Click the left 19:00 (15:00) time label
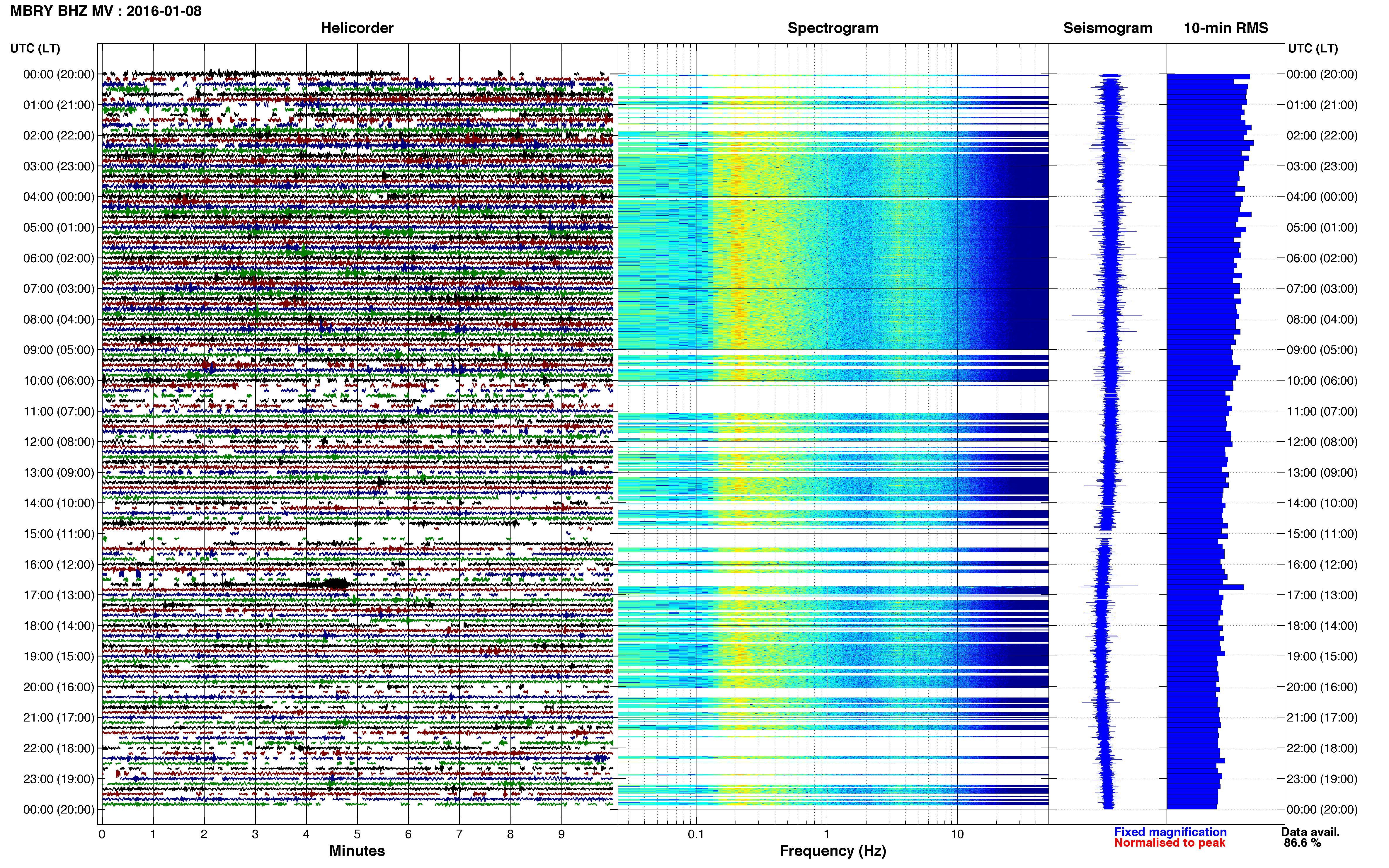Screen dimensions: 1389x868 59,656
